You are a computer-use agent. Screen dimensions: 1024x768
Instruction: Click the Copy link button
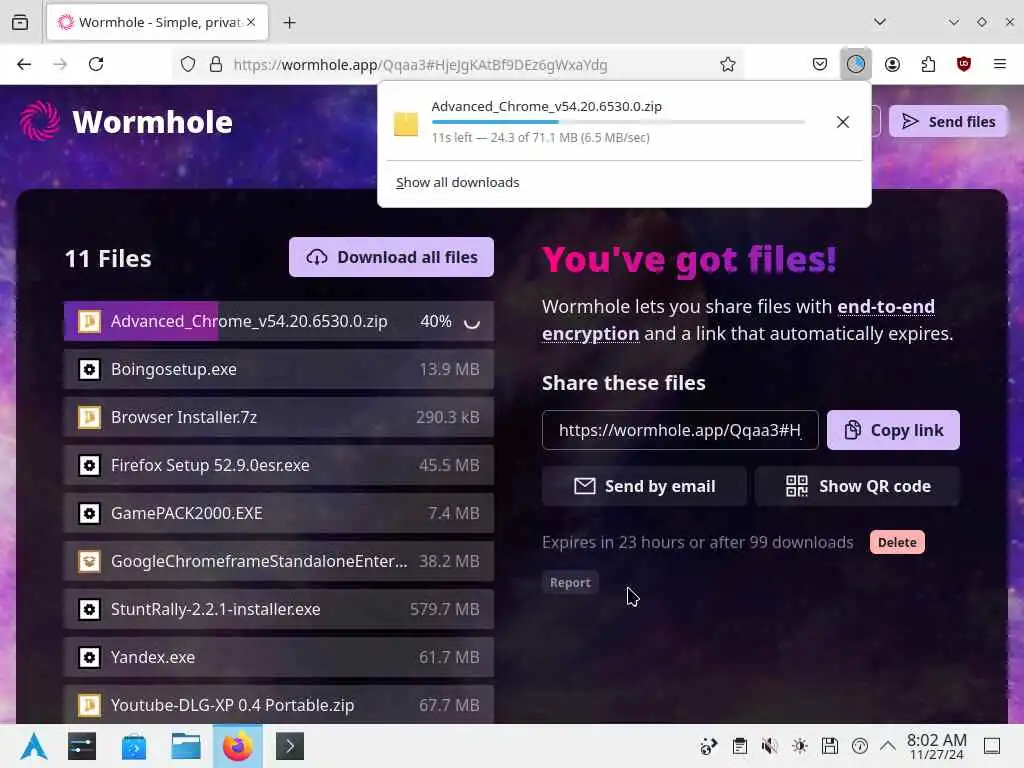[x=893, y=430]
